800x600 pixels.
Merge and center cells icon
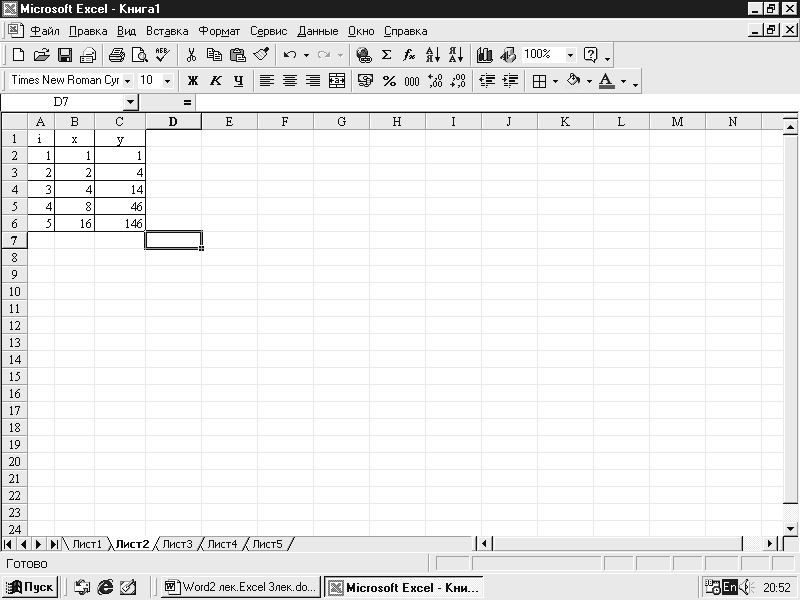(x=337, y=81)
